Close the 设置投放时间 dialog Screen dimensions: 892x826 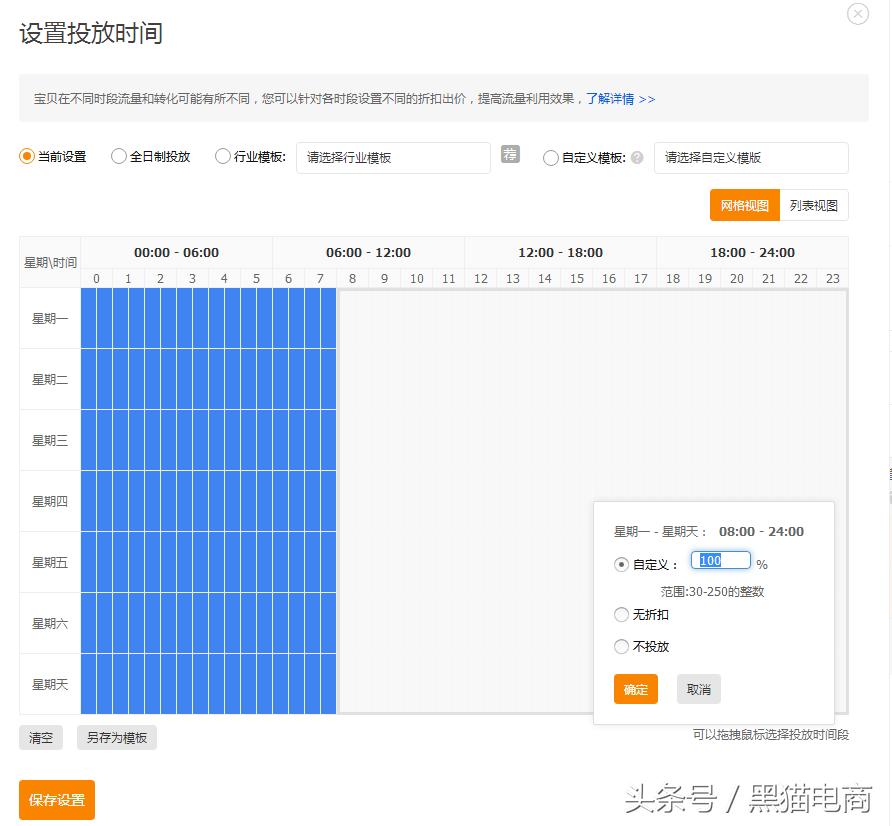pos(858,14)
